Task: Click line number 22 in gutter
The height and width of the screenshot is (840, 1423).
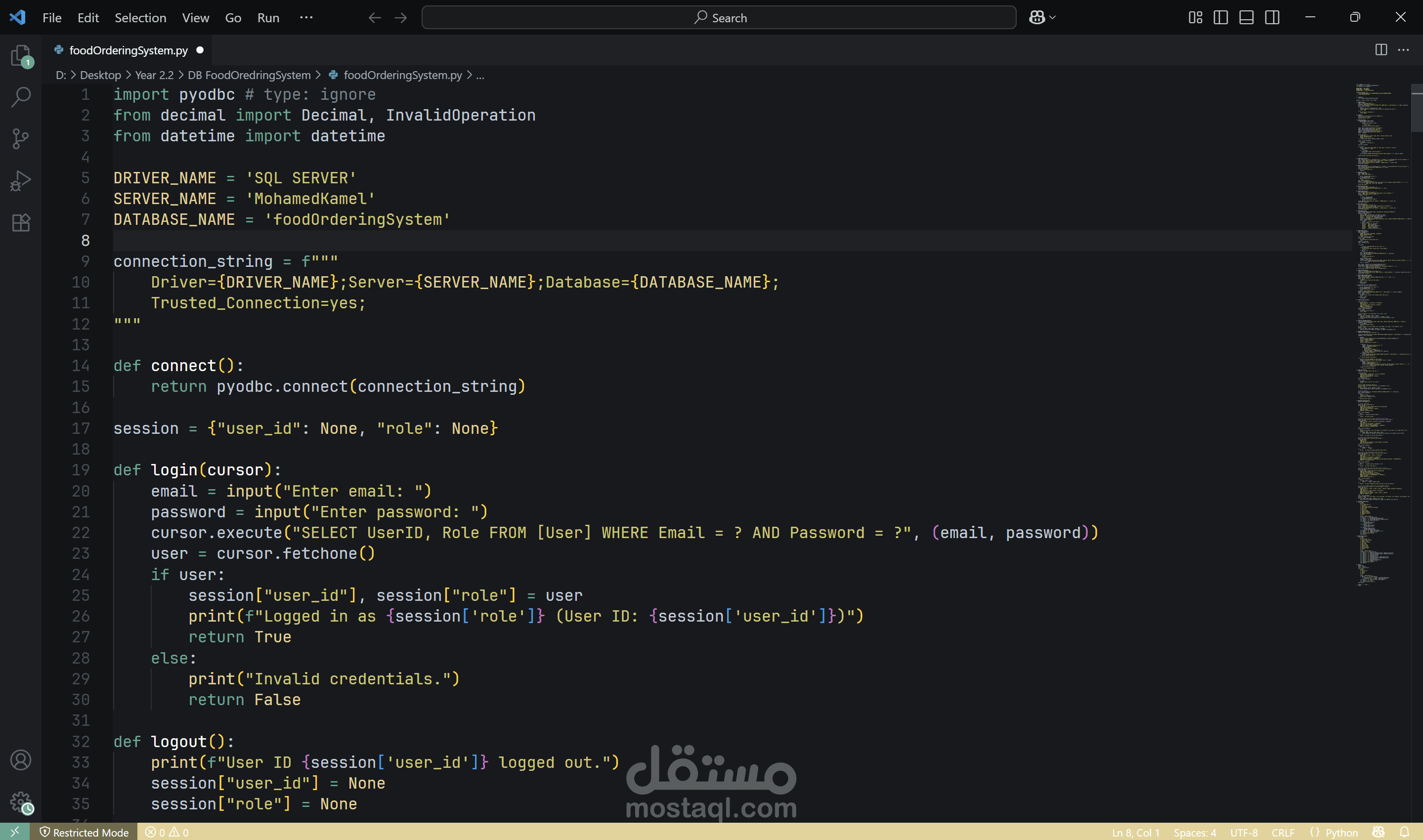Action: (x=81, y=533)
